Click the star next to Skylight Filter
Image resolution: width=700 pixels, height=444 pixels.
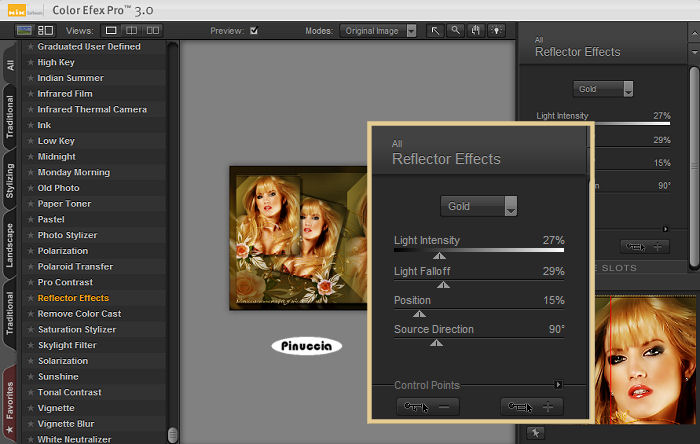pyautogui.click(x=30, y=345)
